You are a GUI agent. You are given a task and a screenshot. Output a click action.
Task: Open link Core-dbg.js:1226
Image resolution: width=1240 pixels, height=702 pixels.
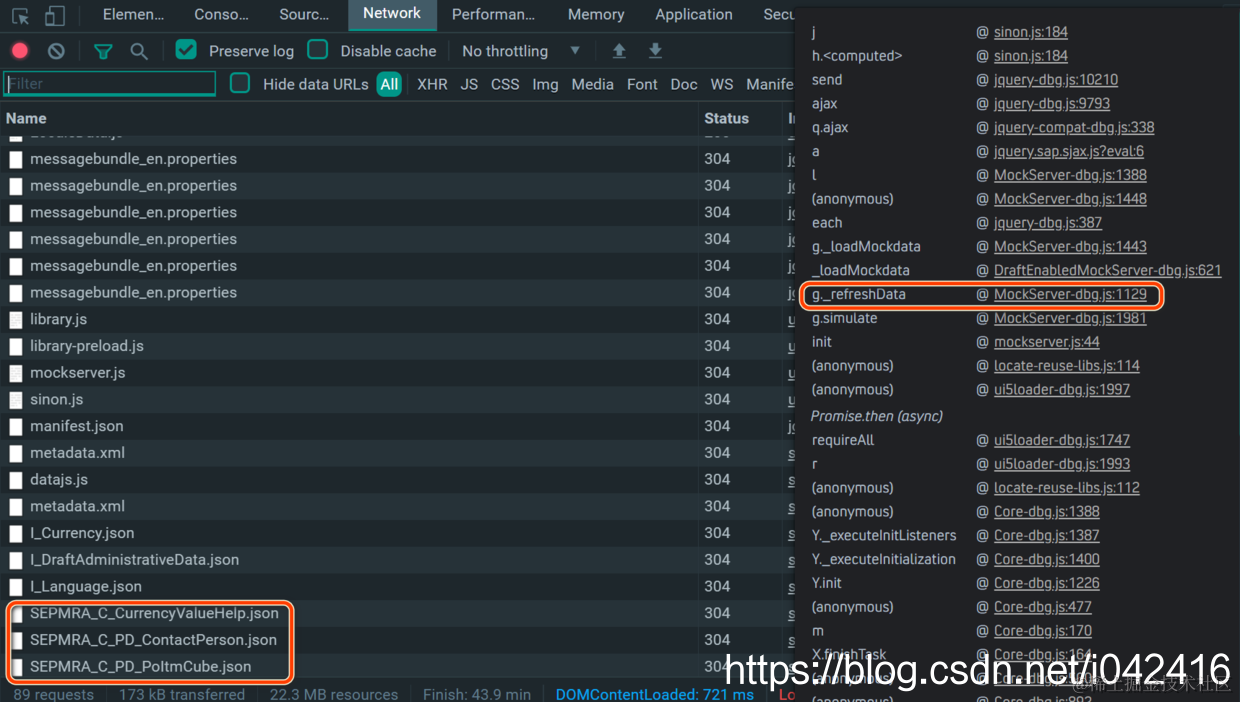click(1046, 583)
